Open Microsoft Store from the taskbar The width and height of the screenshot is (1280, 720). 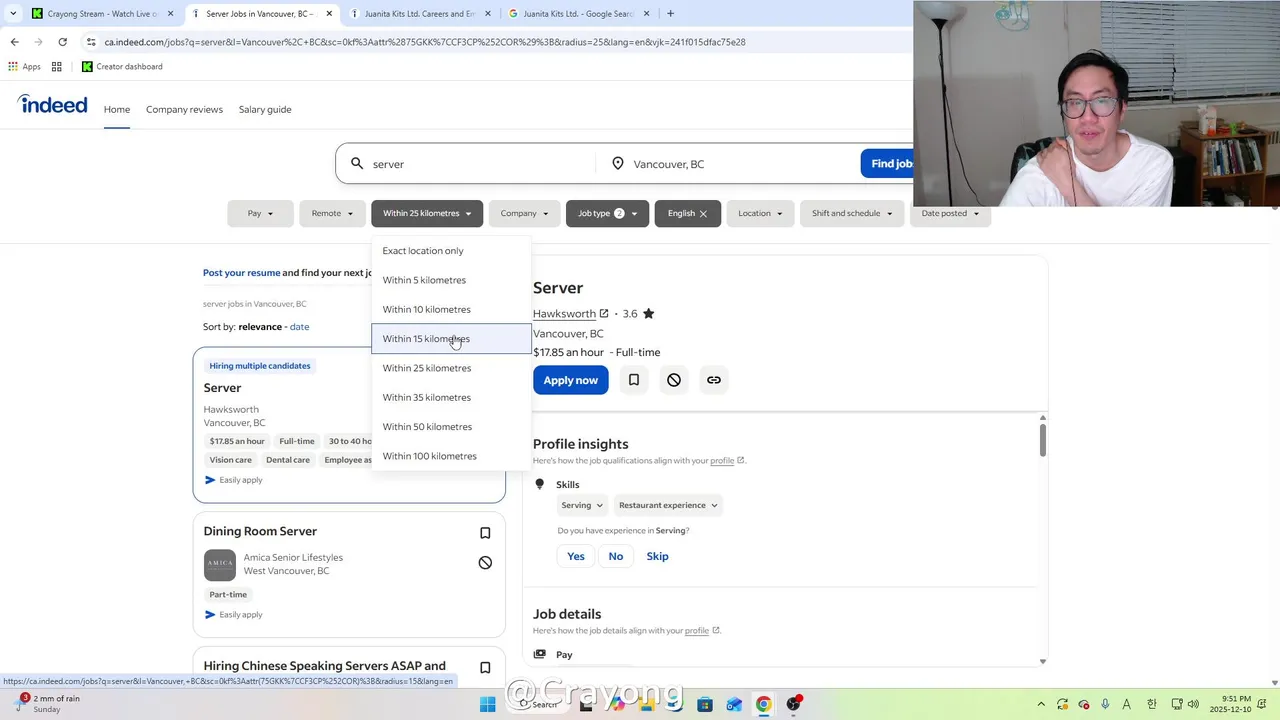click(x=705, y=704)
